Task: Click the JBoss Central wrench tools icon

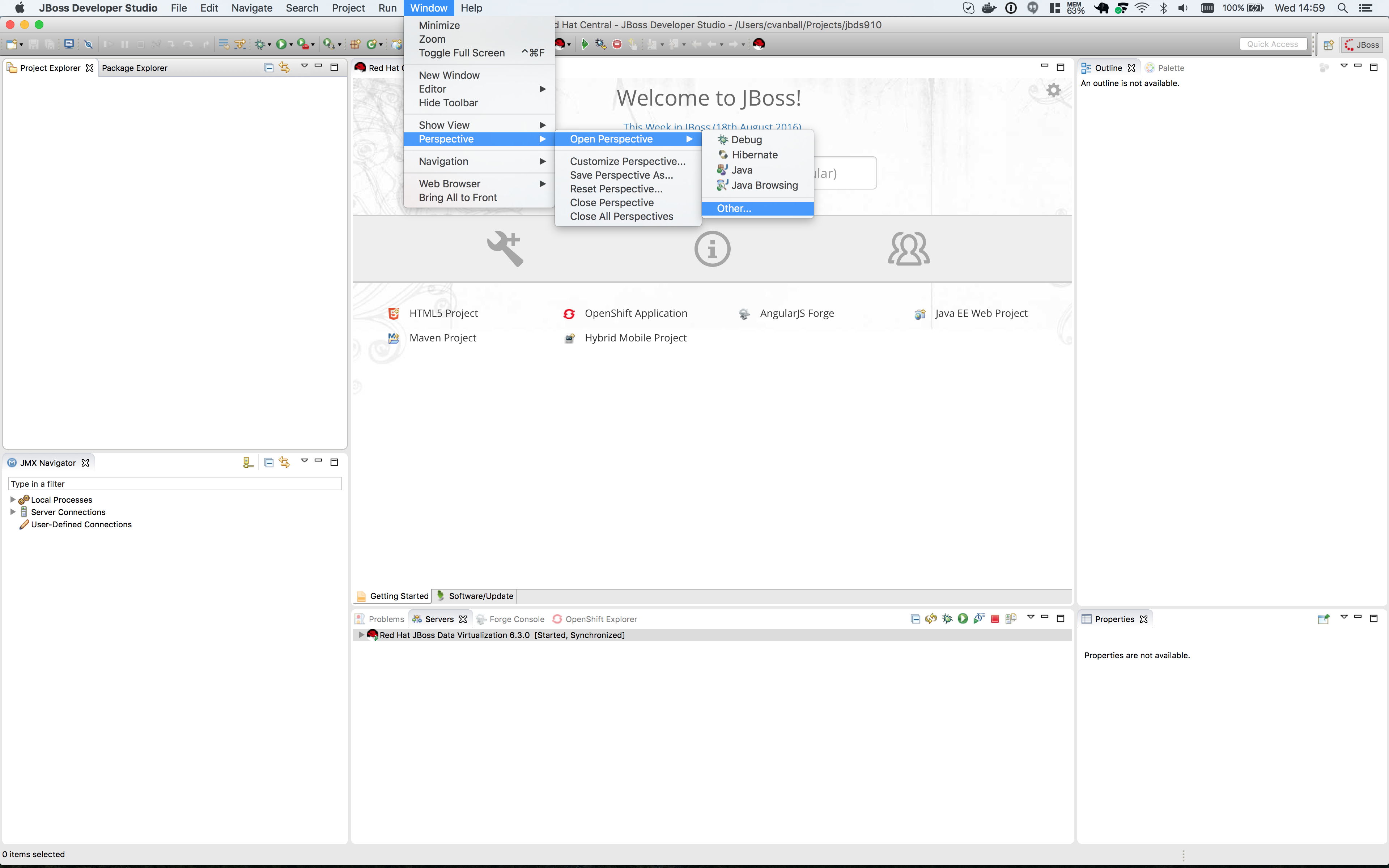Action: pyautogui.click(x=505, y=248)
